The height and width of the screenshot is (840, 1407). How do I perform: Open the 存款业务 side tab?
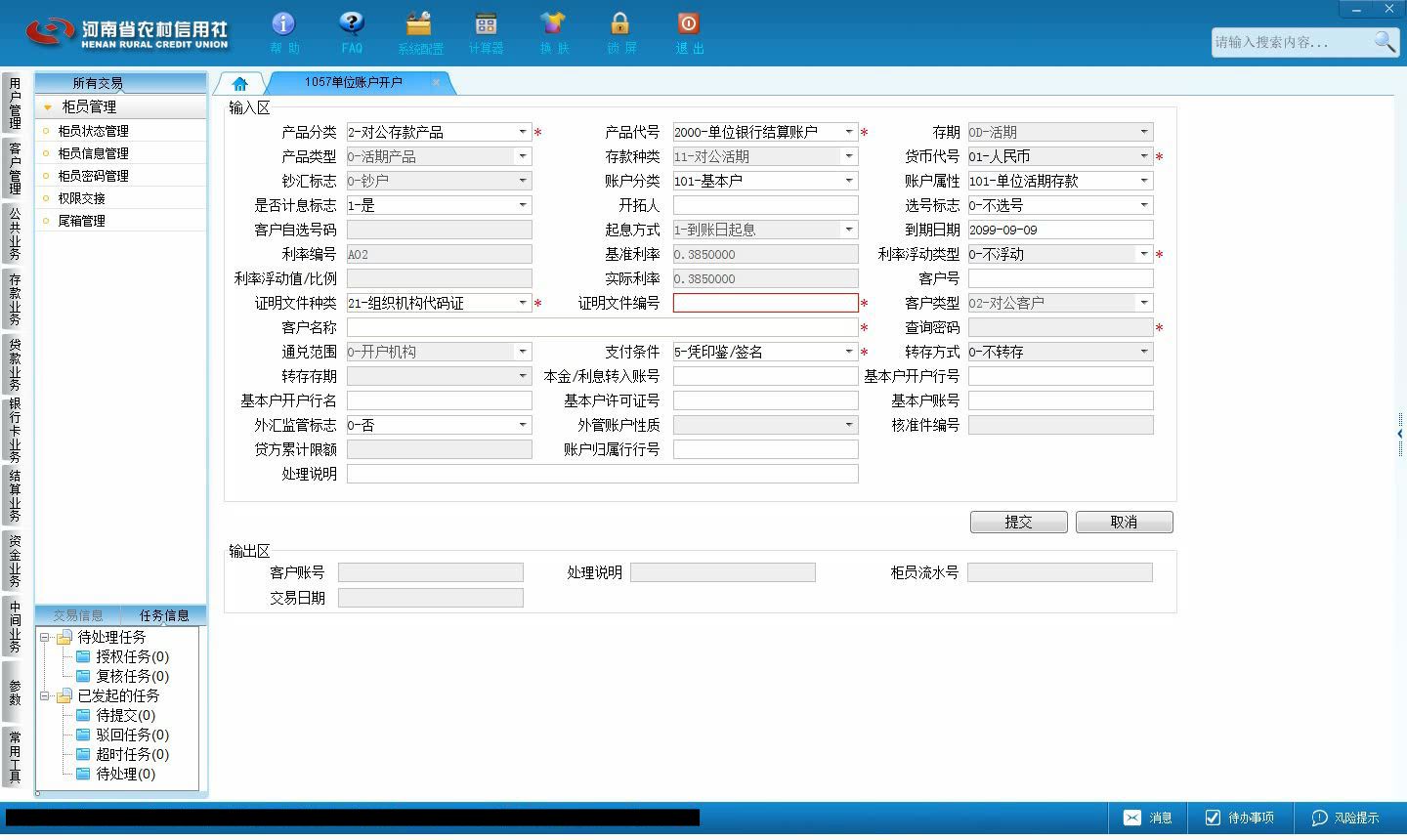pyautogui.click(x=15, y=299)
